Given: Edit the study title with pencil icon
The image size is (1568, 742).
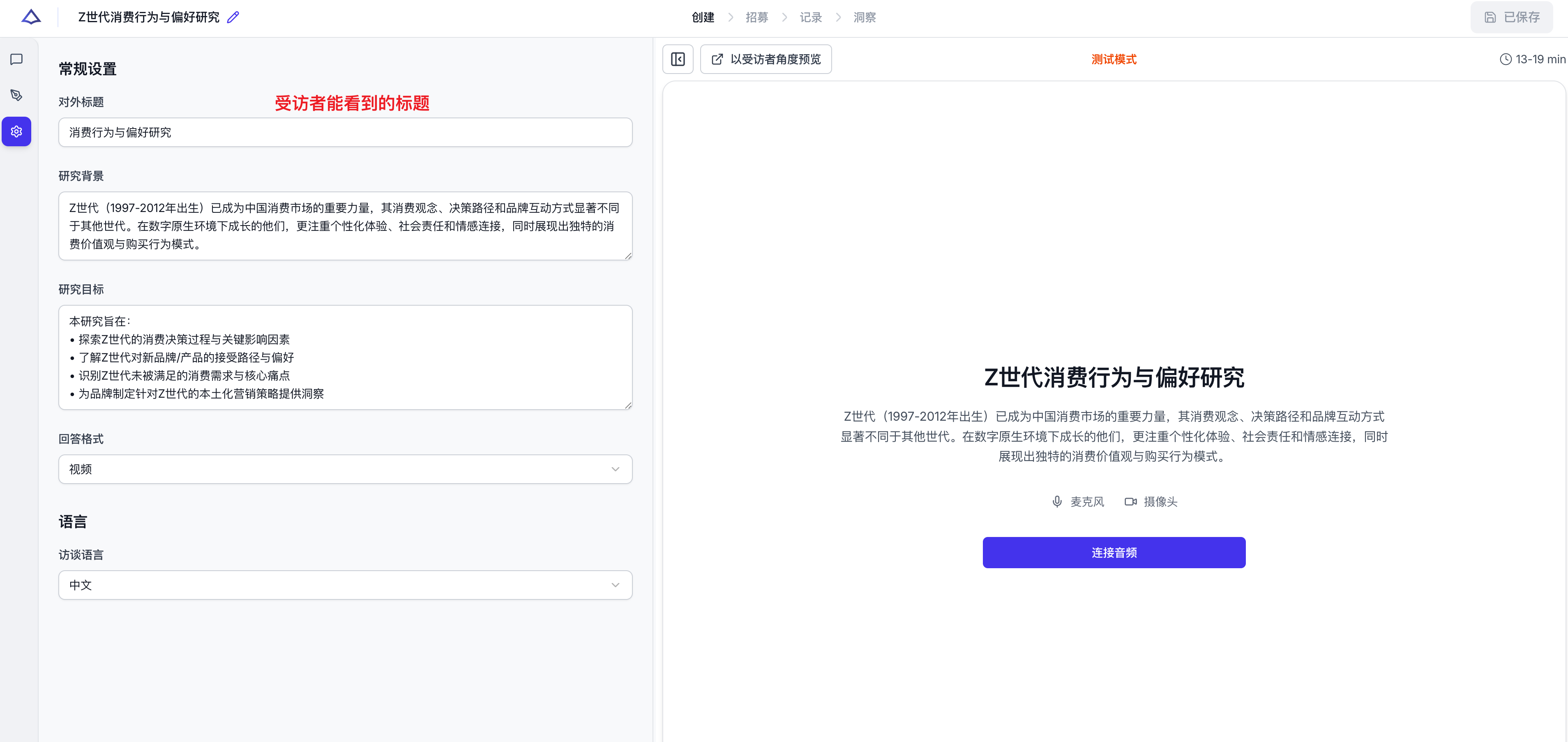Looking at the screenshot, I should click(233, 17).
